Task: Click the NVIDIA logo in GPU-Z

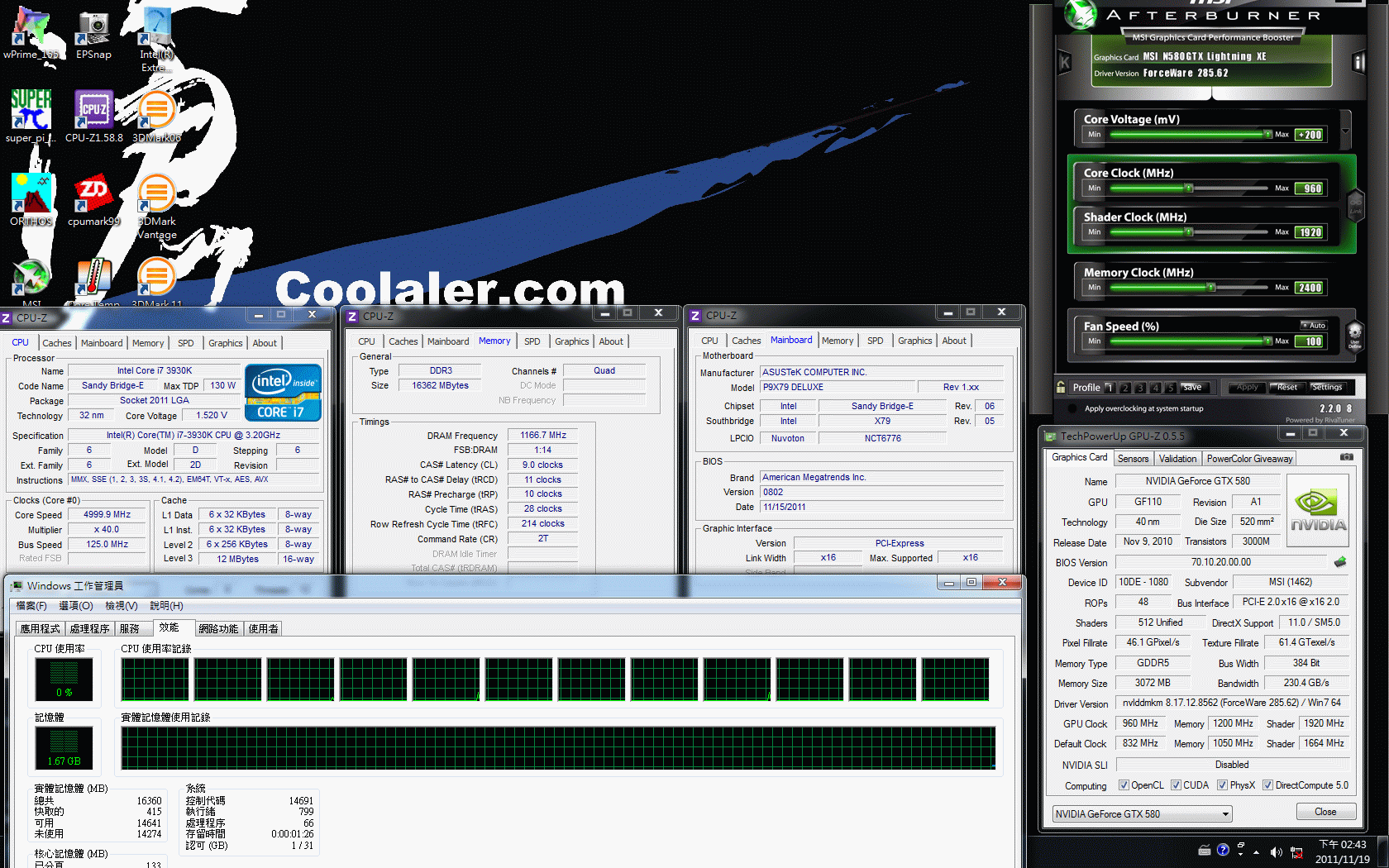Action: (1318, 510)
